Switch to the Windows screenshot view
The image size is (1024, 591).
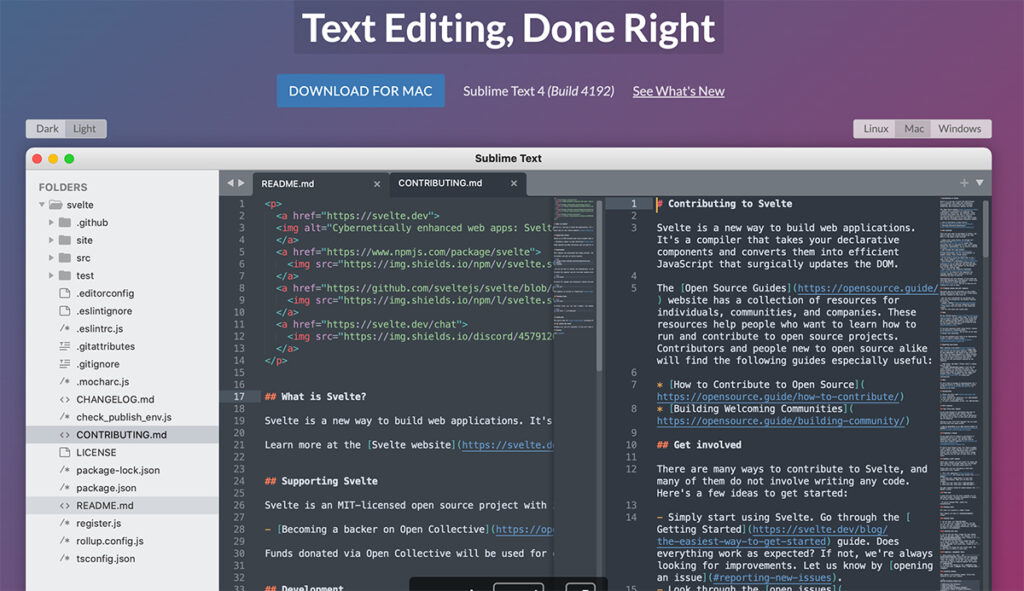tap(959, 128)
